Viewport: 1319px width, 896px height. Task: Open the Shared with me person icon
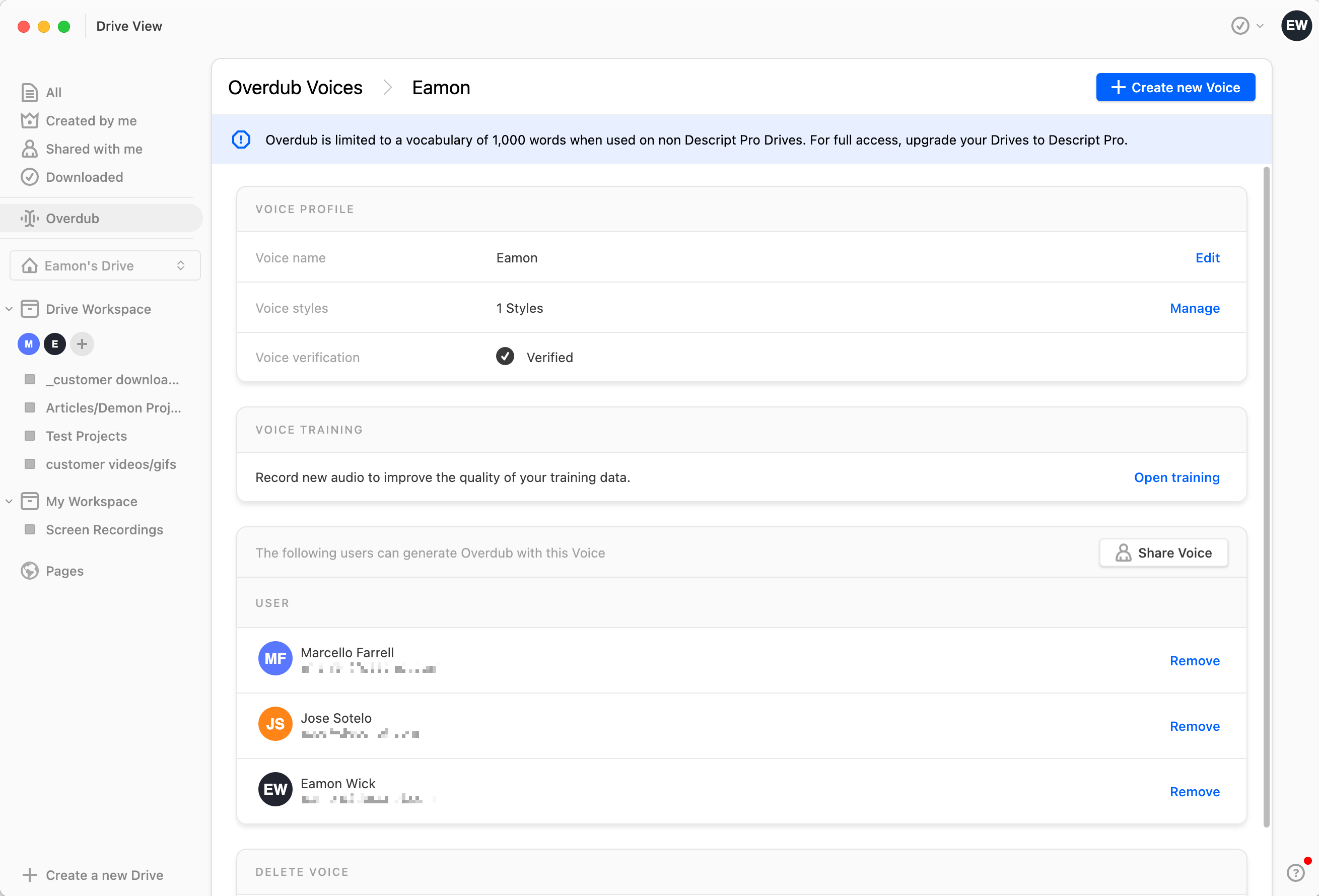pos(30,149)
